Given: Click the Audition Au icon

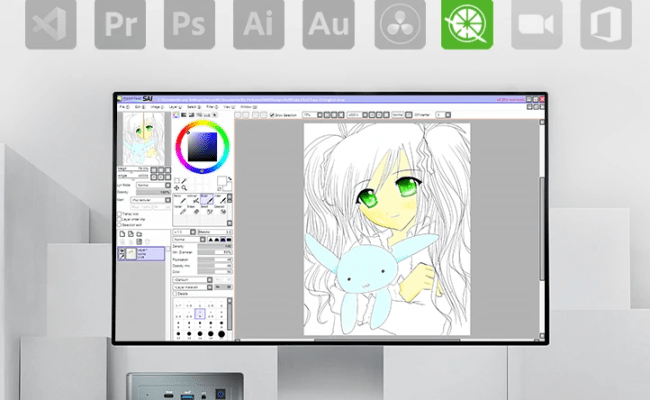Looking at the screenshot, I should coord(328,24).
